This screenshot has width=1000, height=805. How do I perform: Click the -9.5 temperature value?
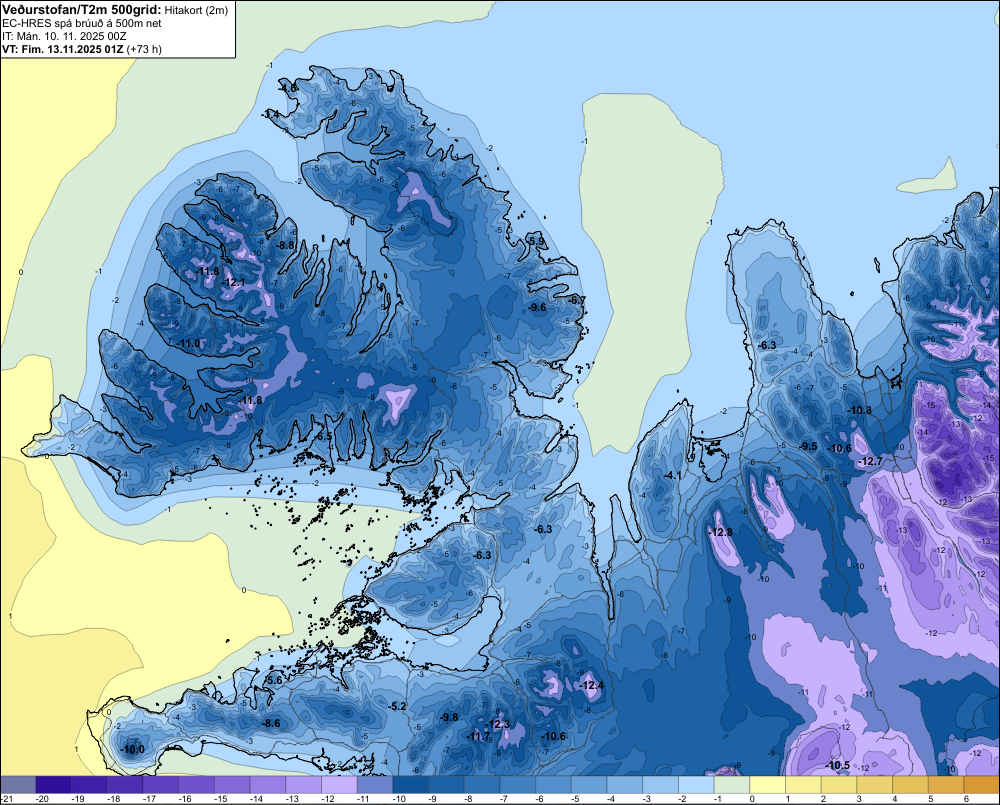809,447
